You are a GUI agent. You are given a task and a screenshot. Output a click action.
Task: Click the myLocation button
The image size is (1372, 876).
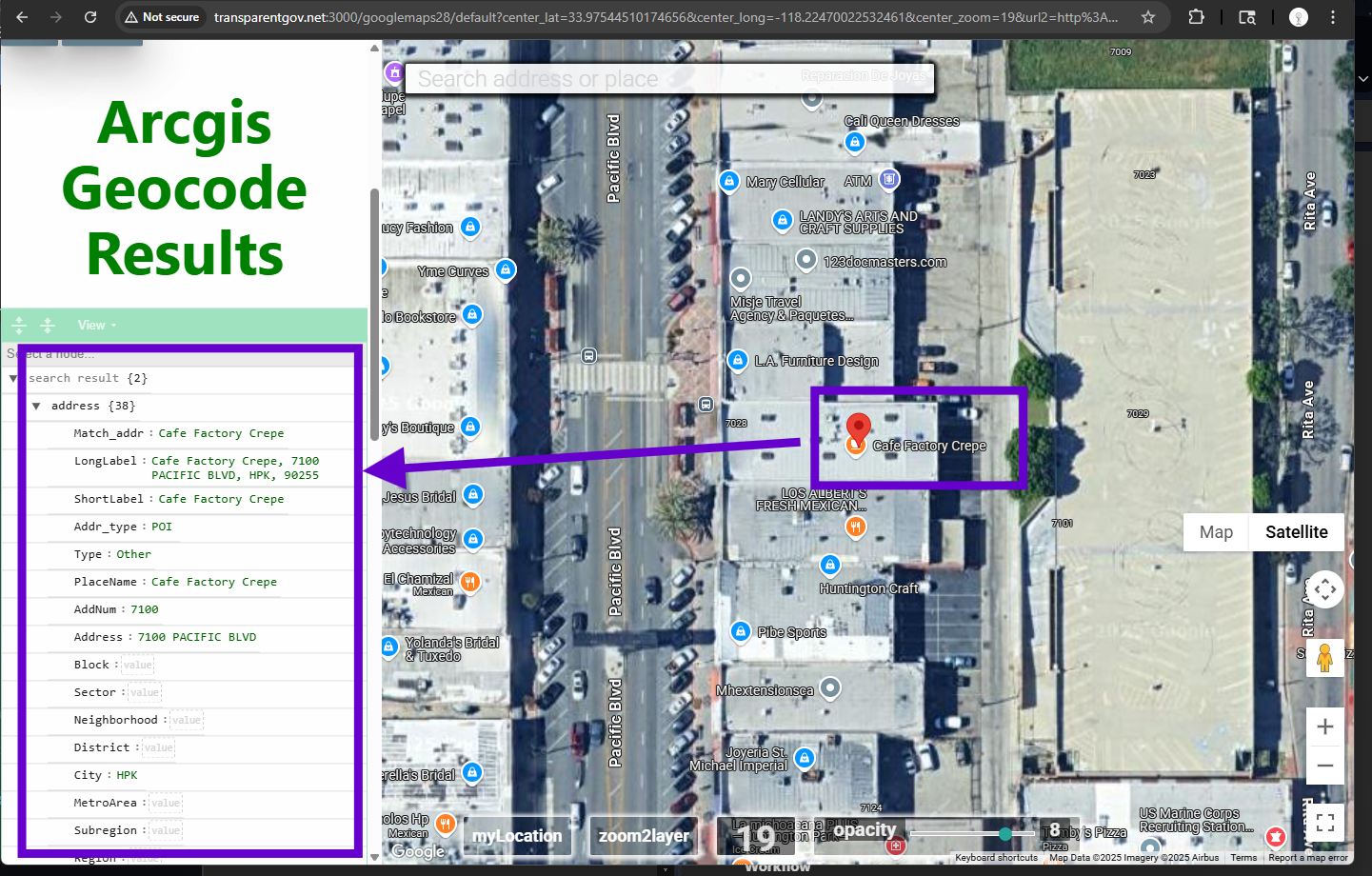(x=517, y=836)
